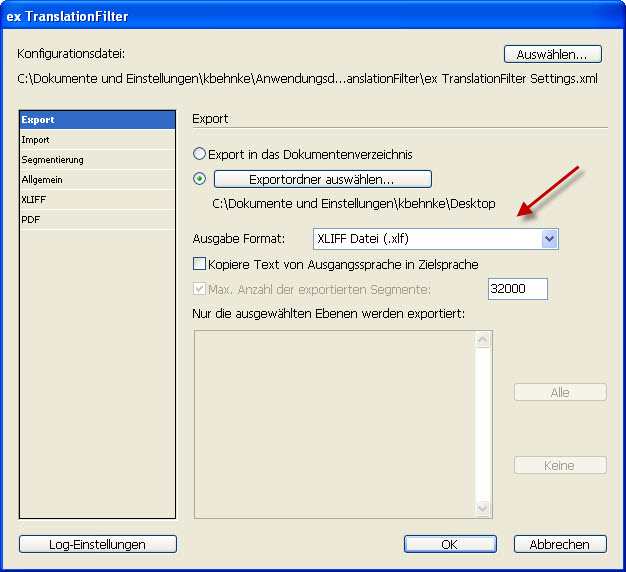The image size is (626, 572).
Task: Enable Kopiere Text von Ausgangssprache in Zielsprache
Action: [x=199, y=264]
